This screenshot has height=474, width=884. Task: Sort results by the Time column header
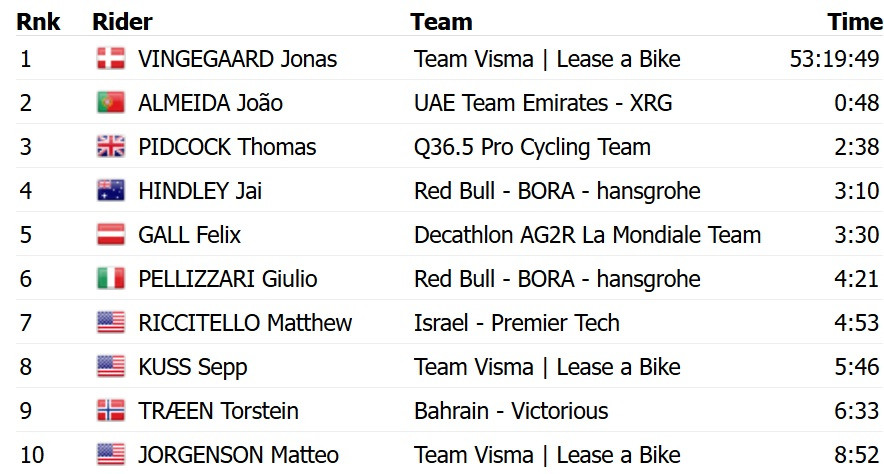[x=853, y=21]
